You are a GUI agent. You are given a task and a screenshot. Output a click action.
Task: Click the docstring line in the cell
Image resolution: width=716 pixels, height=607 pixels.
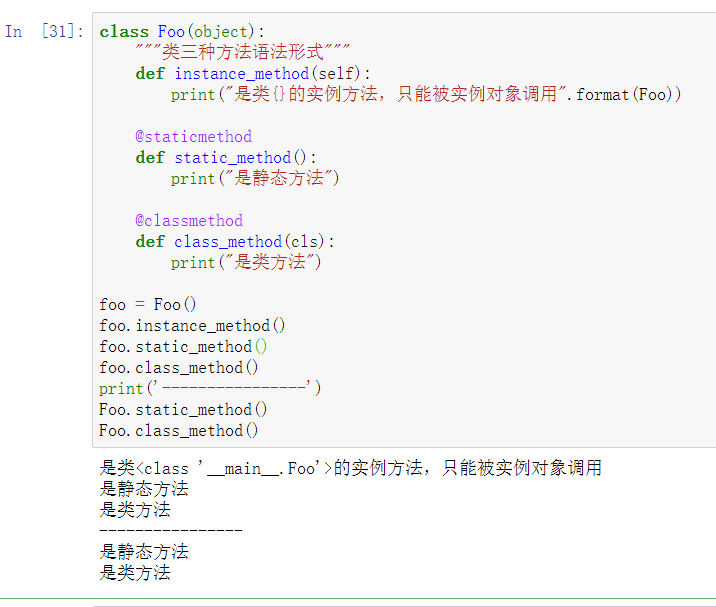[242, 52]
